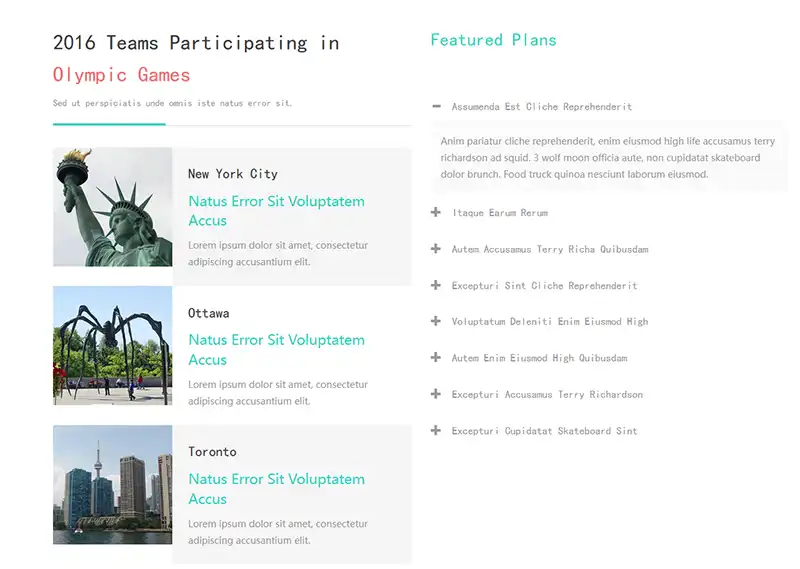Expand the Itaque Earum Rerum accordion title
The width and height of the screenshot is (800, 569).
pyautogui.click(x=500, y=213)
